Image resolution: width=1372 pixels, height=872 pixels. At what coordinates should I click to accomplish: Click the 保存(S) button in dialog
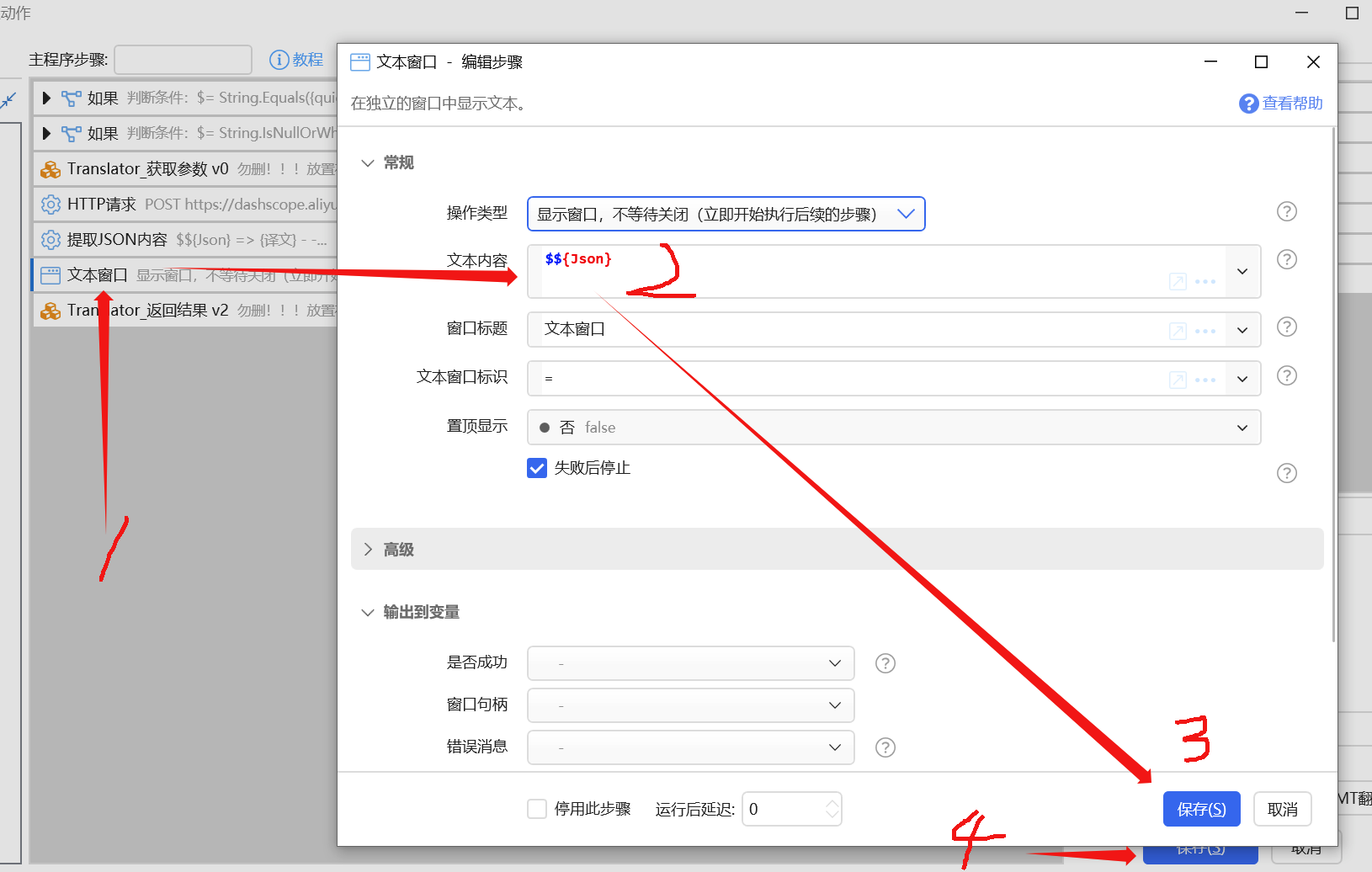(1201, 809)
